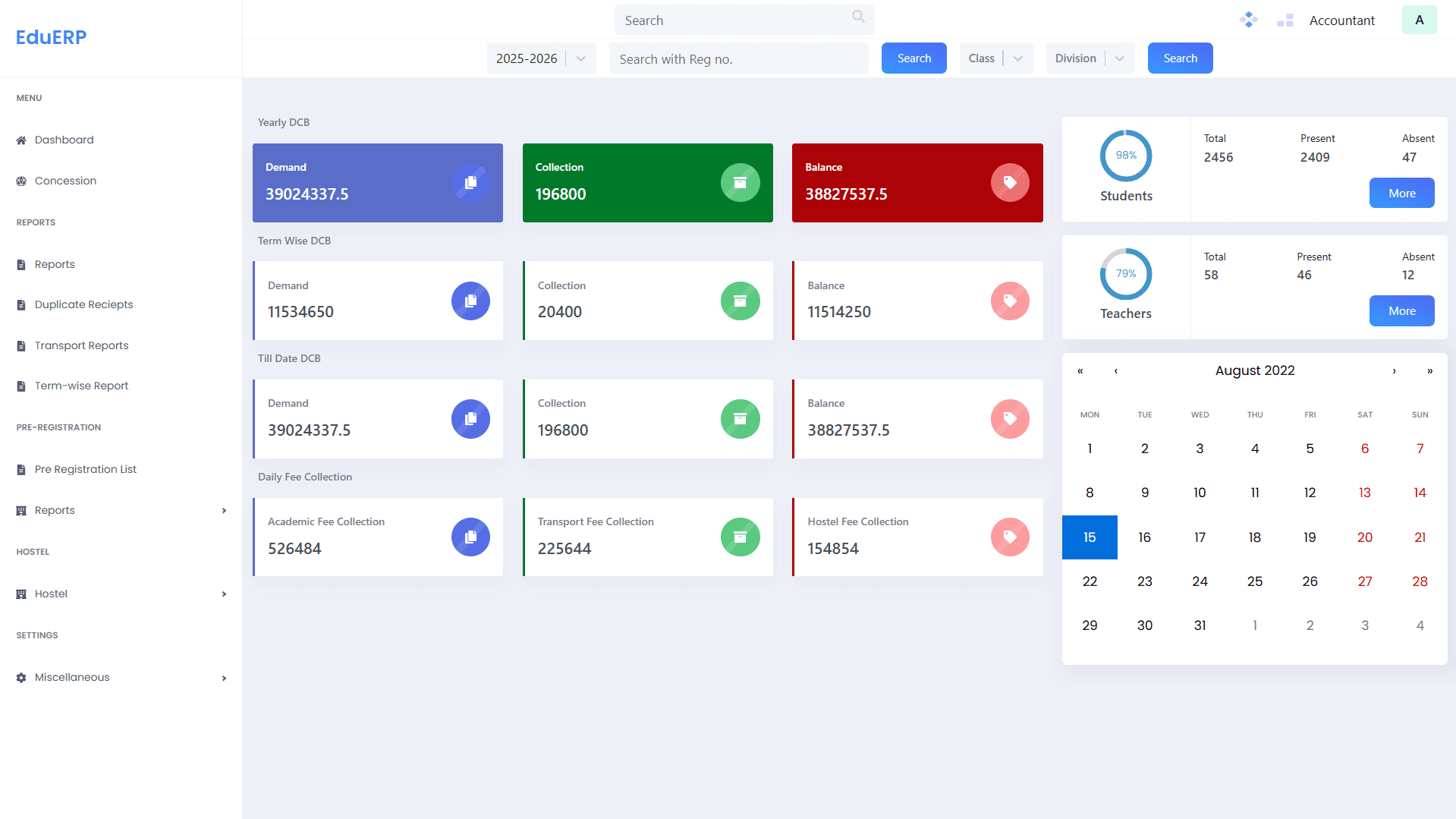Click the Hostel Fee Collection tag icon

1009,537
